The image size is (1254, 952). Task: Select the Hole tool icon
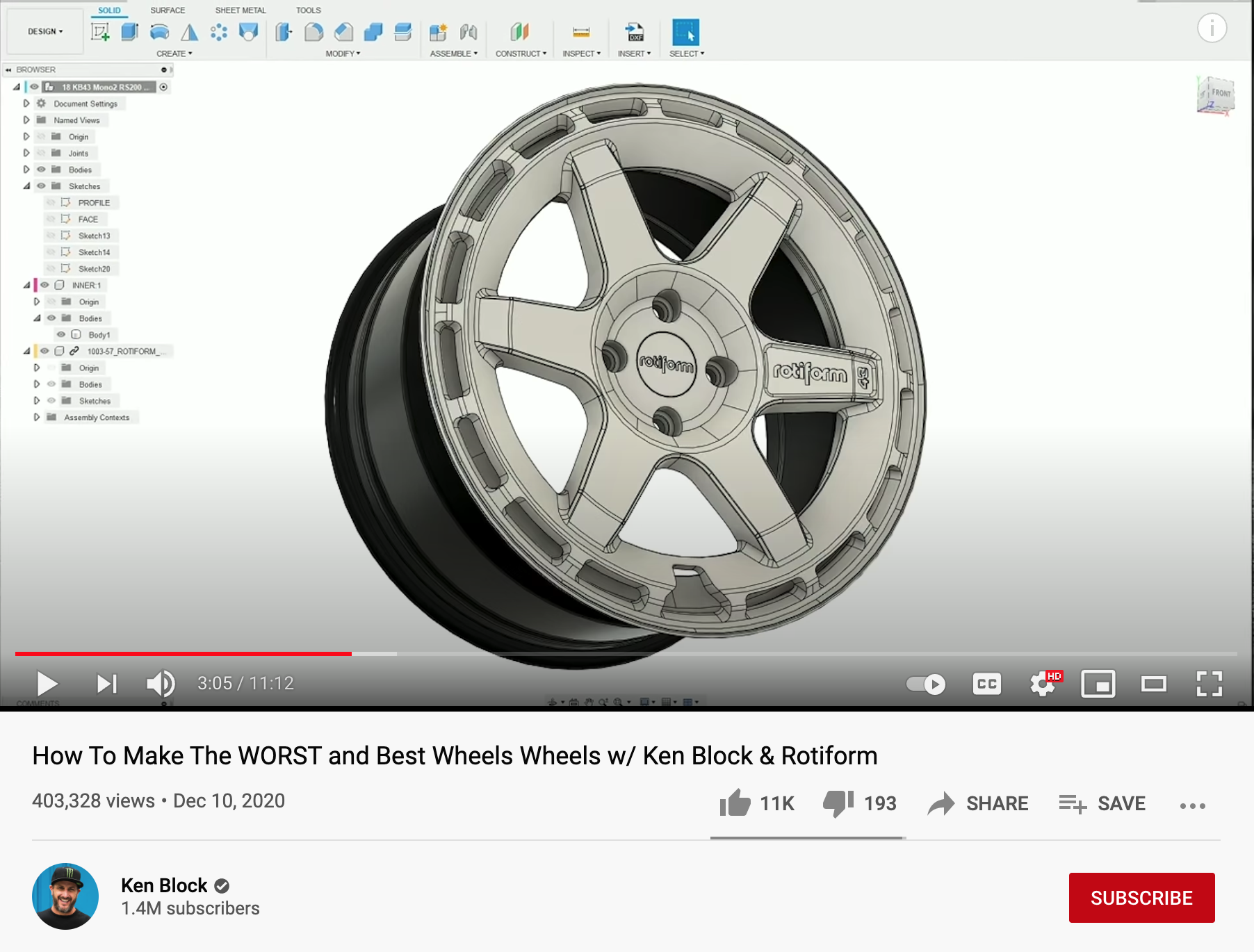[248, 32]
